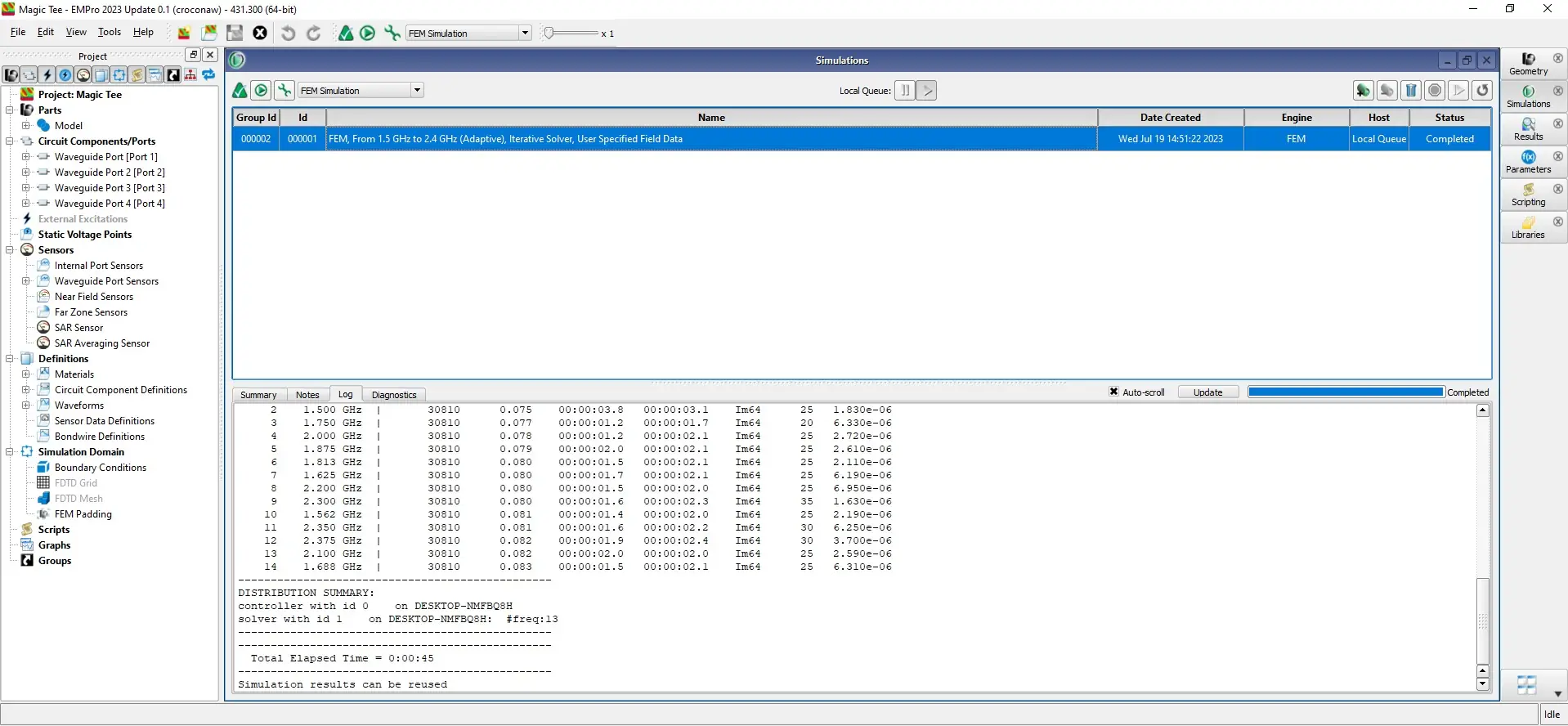1568x726 pixels.
Task: Click the Save Project floppy disk icon
Action: [x=235, y=33]
